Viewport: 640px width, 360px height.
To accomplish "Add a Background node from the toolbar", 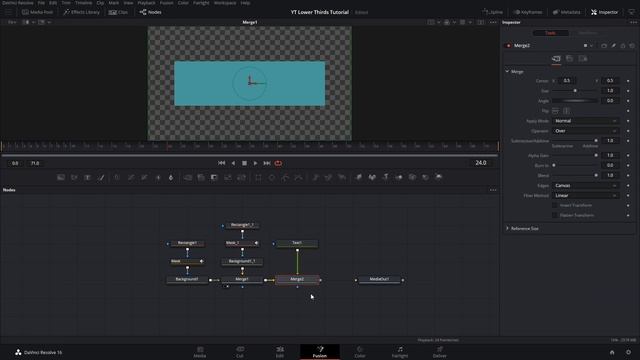I will tap(61, 177).
